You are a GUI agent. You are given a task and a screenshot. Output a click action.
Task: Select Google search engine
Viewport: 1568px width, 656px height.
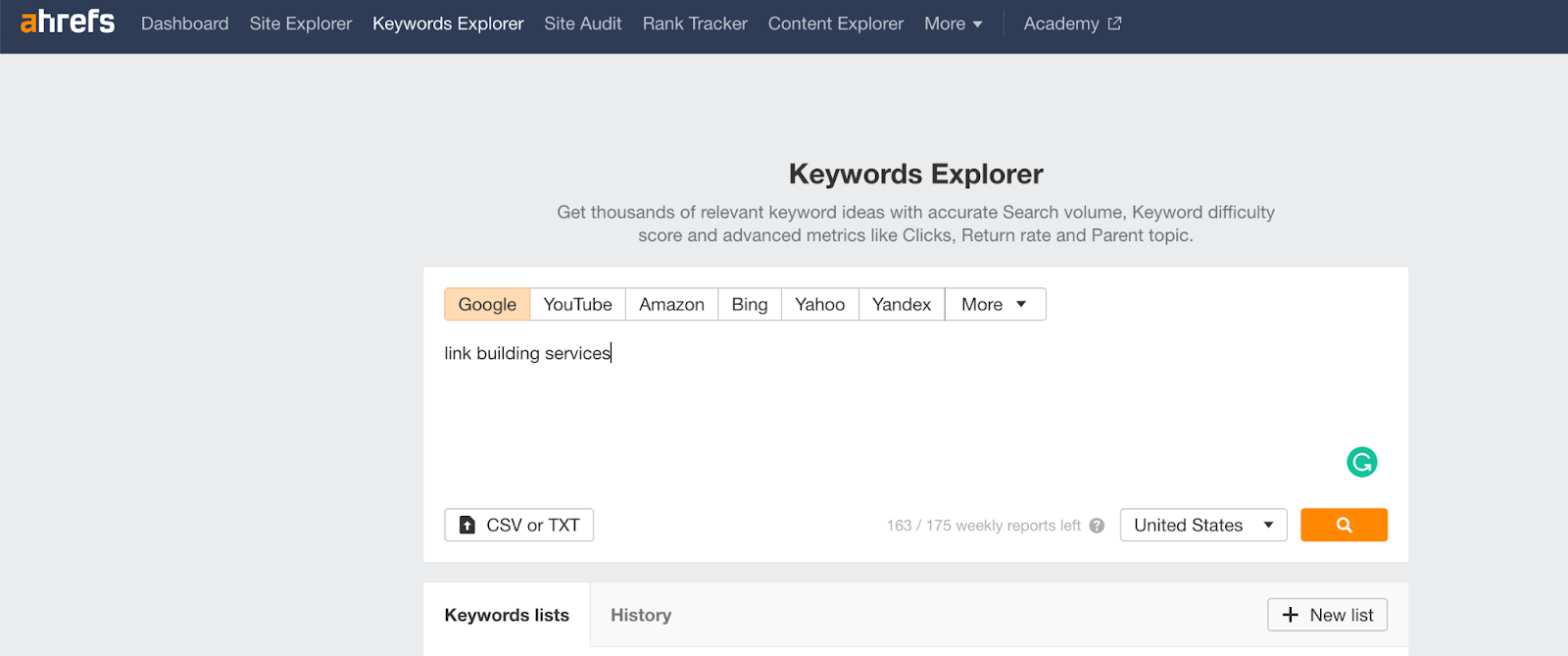[487, 304]
